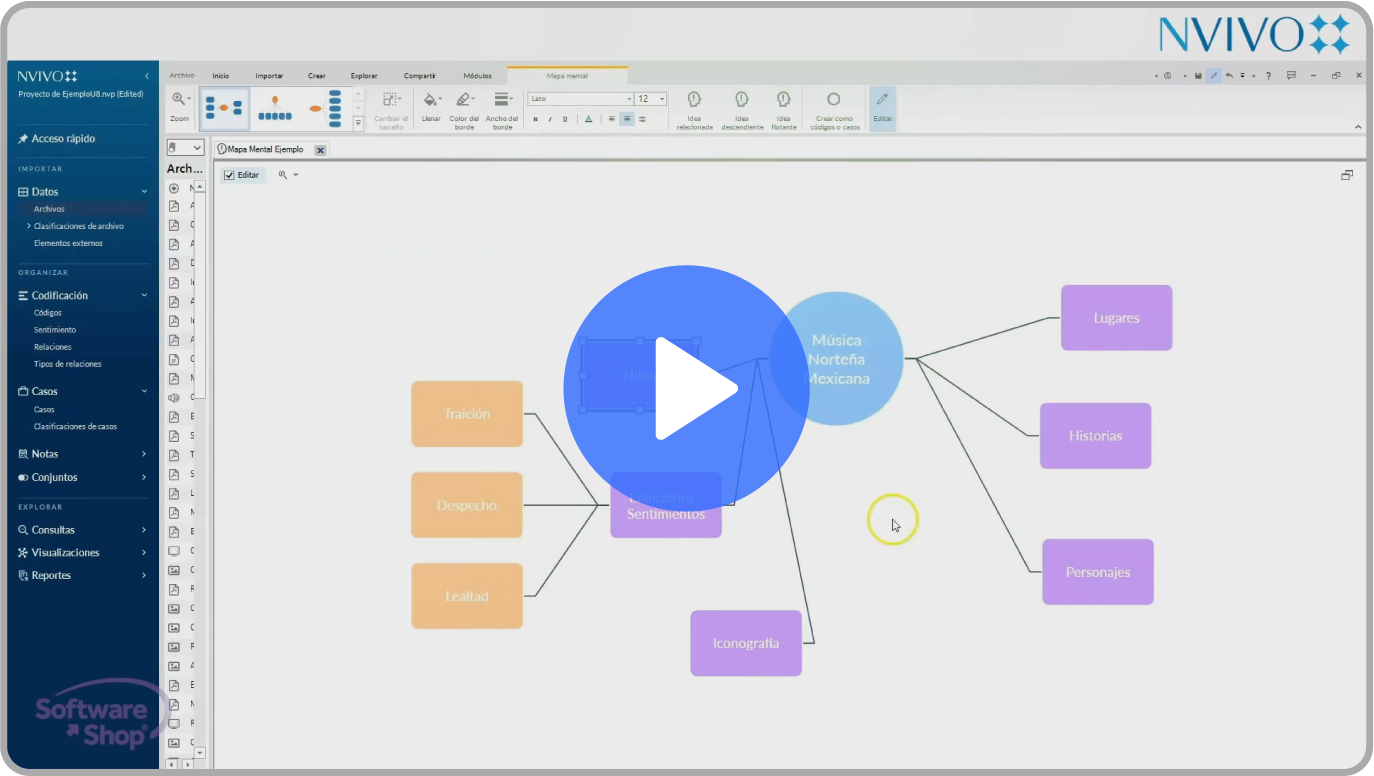This screenshot has height=776, width=1374.
Task: Open the Compartir ribbon tab
Action: 420,75
